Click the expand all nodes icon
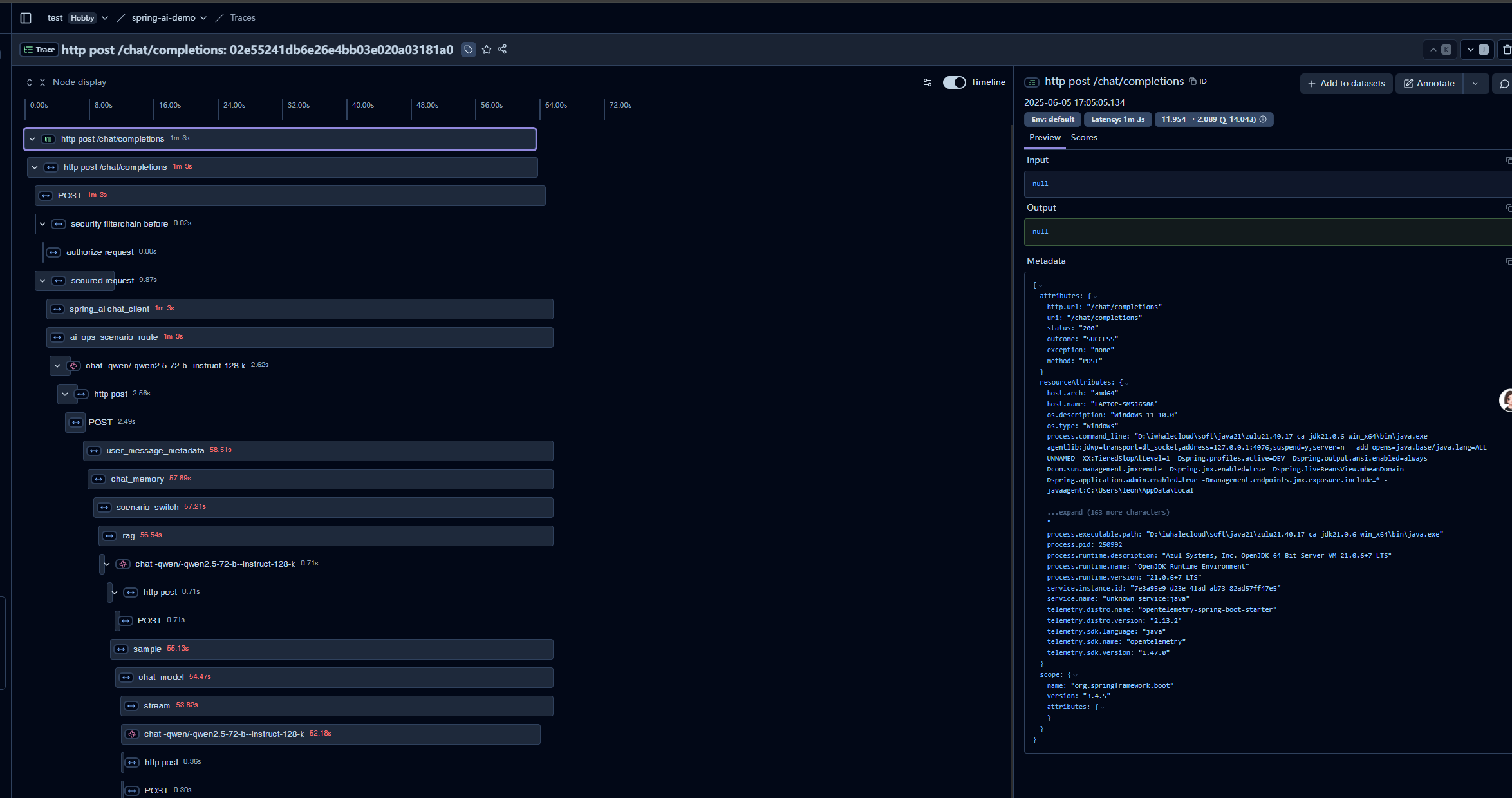This screenshot has width=1512, height=798. point(30,82)
